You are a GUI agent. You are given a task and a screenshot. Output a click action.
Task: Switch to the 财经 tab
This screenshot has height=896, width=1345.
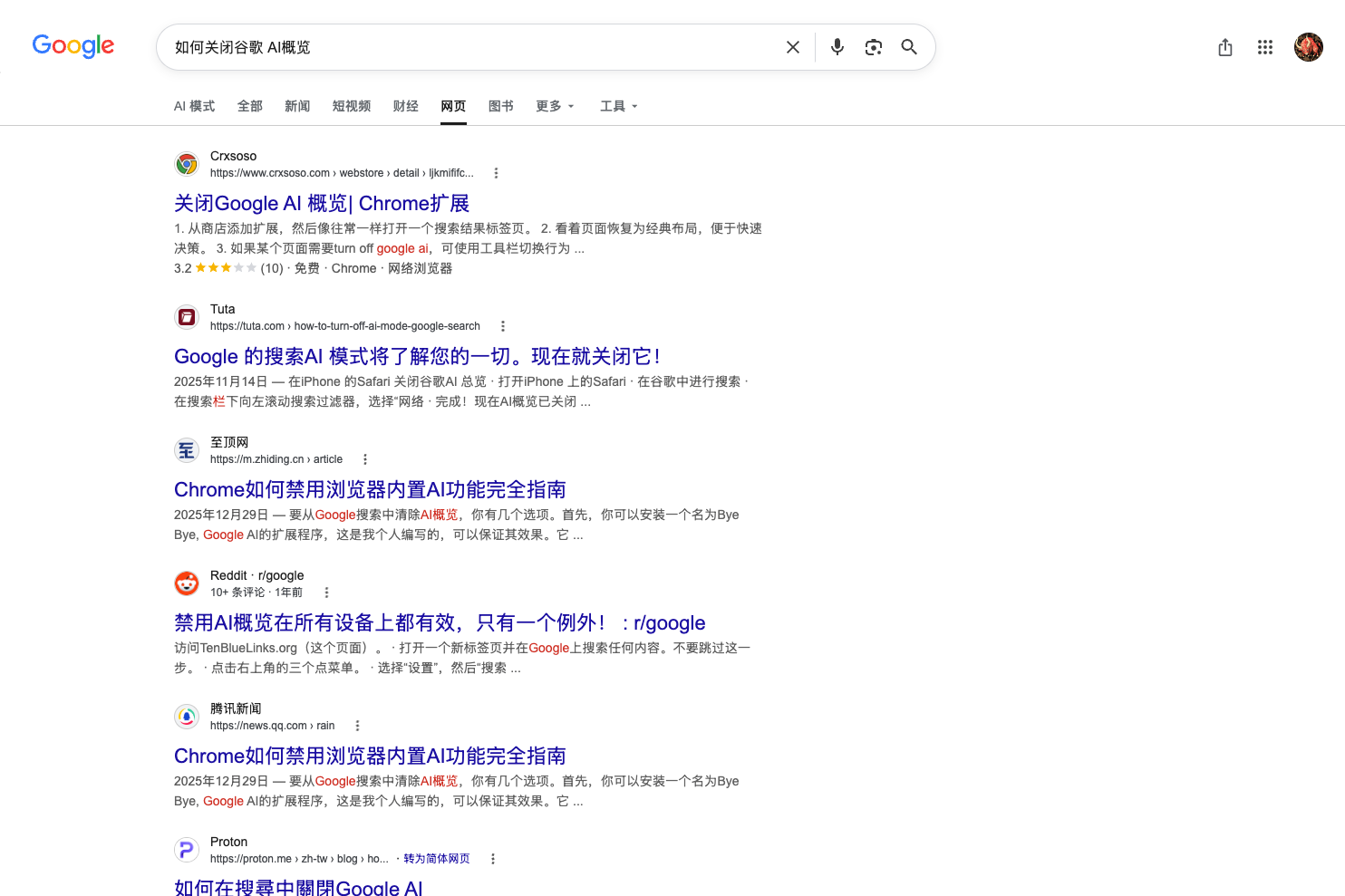tap(406, 106)
